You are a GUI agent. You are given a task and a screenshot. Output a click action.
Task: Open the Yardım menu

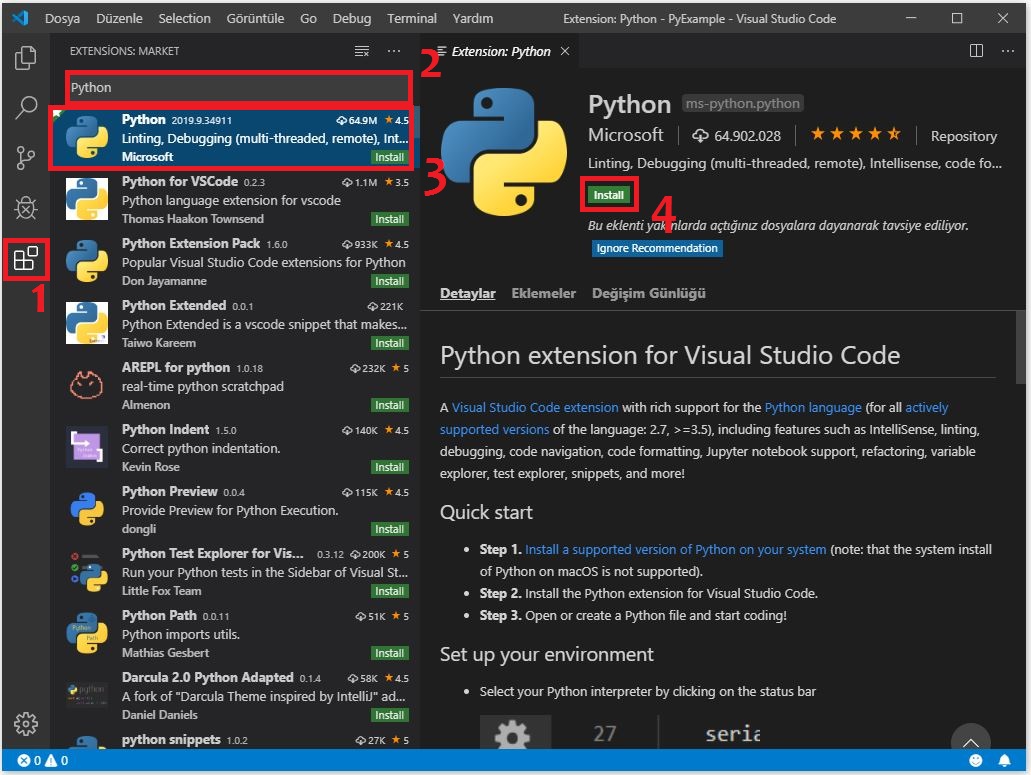pyautogui.click(x=473, y=18)
